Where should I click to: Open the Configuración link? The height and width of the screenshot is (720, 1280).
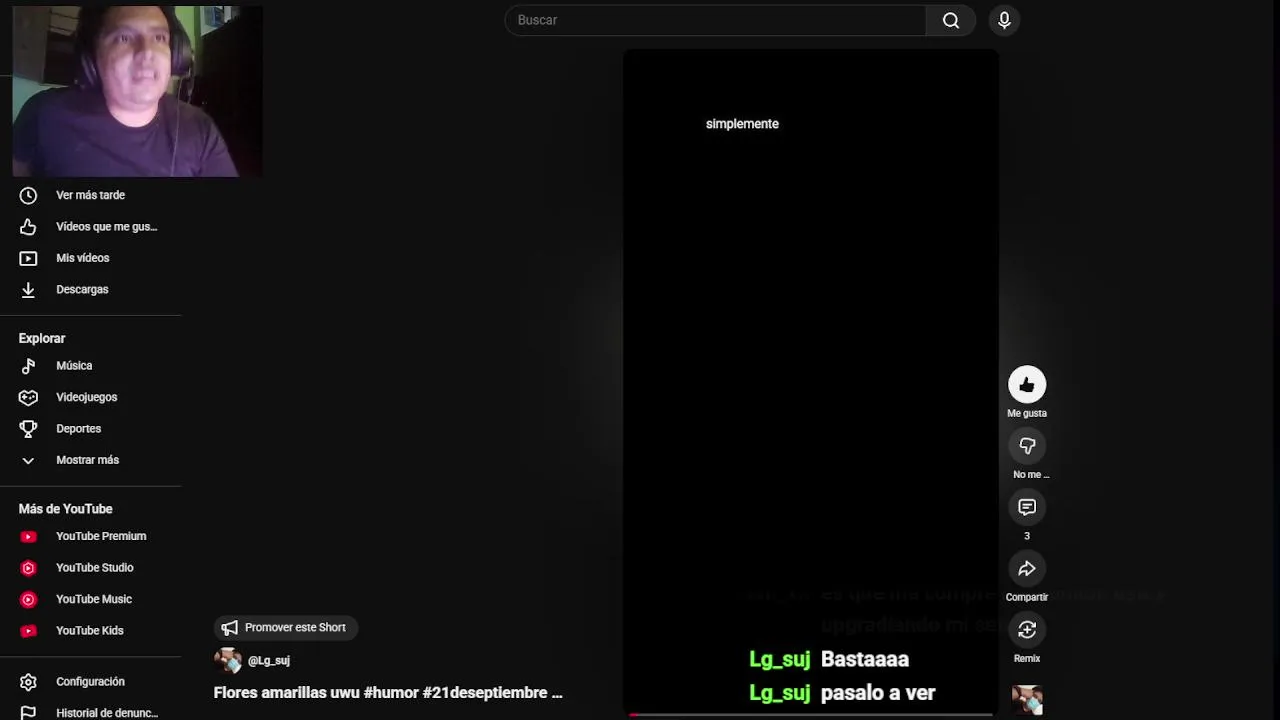(91, 682)
